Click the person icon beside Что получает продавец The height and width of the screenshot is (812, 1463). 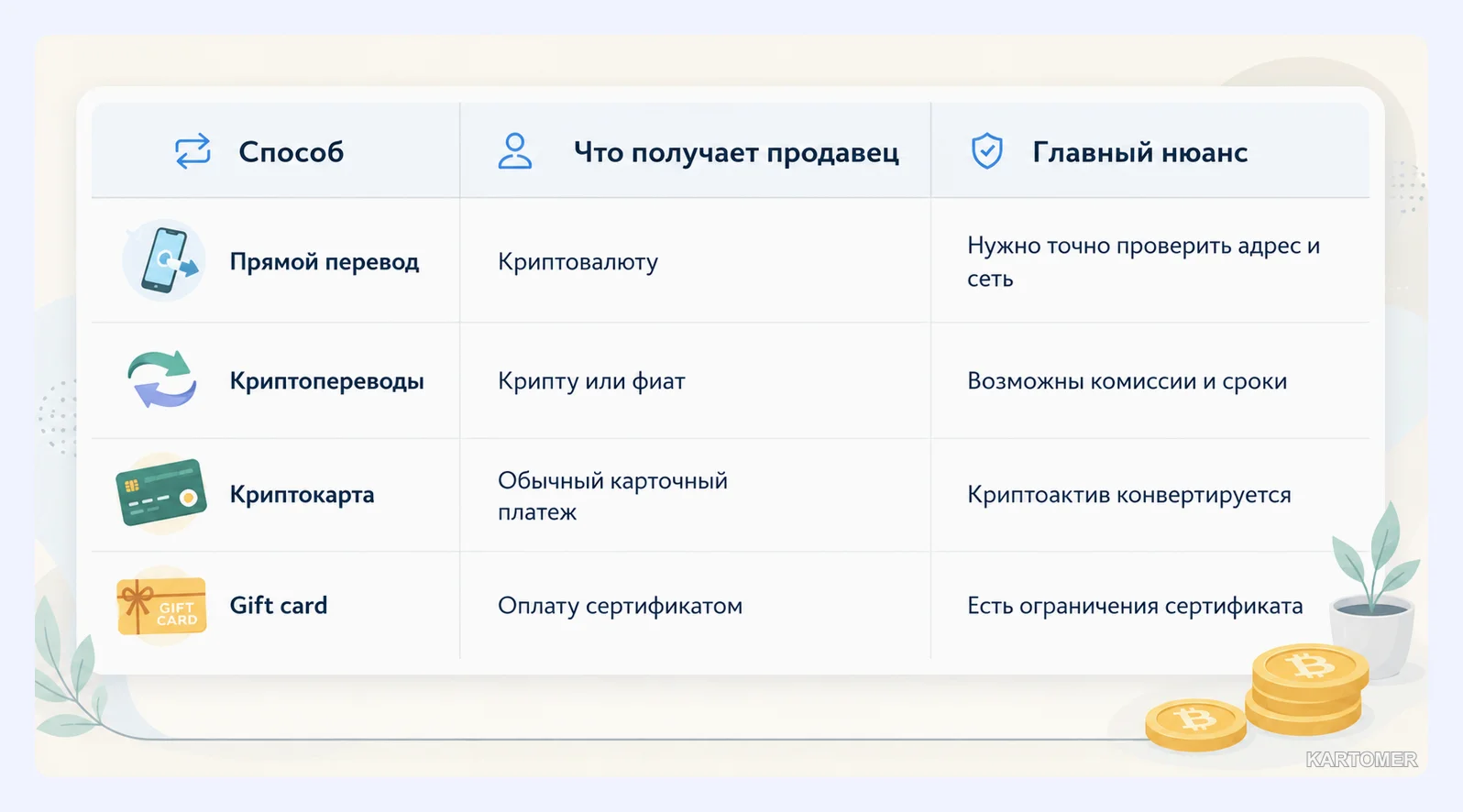[514, 151]
